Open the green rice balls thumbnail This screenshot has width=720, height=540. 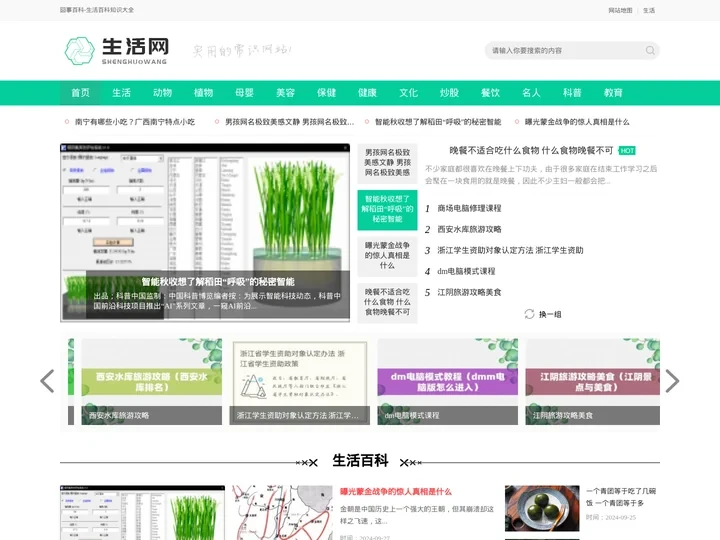[542, 508]
